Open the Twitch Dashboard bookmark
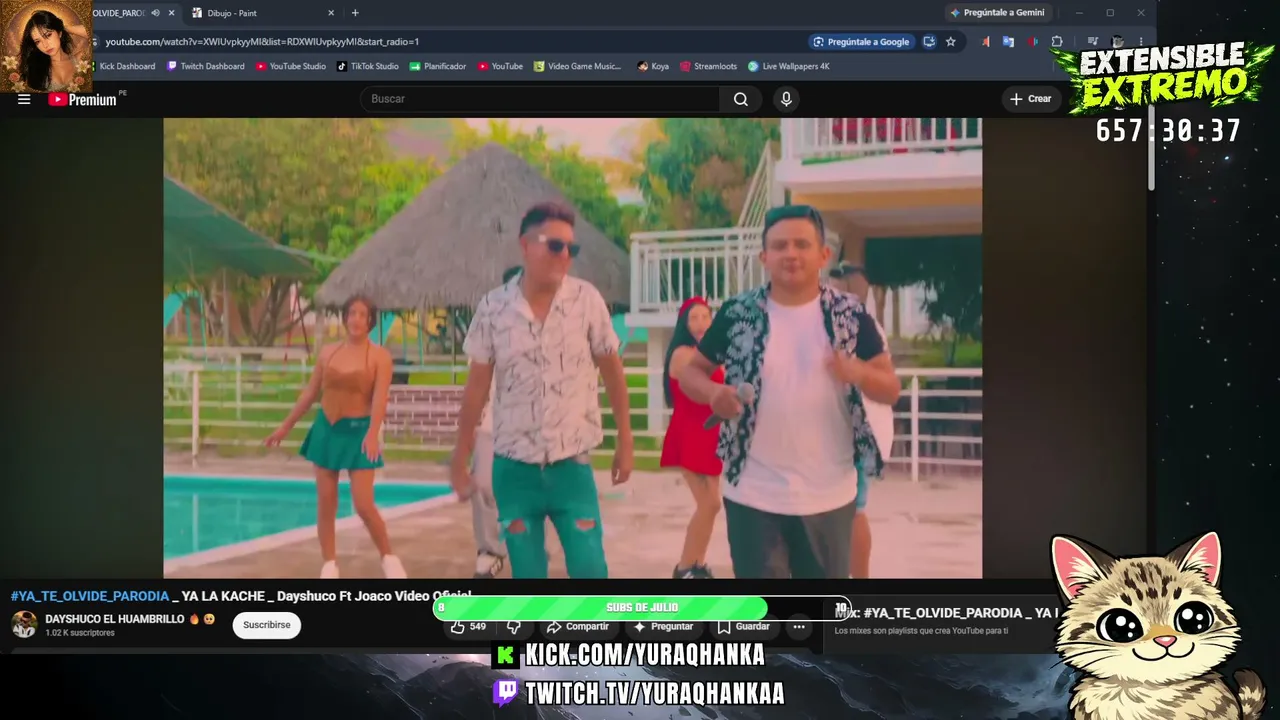This screenshot has width=1280, height=720. pyautogui.click(x=206, y=67)
